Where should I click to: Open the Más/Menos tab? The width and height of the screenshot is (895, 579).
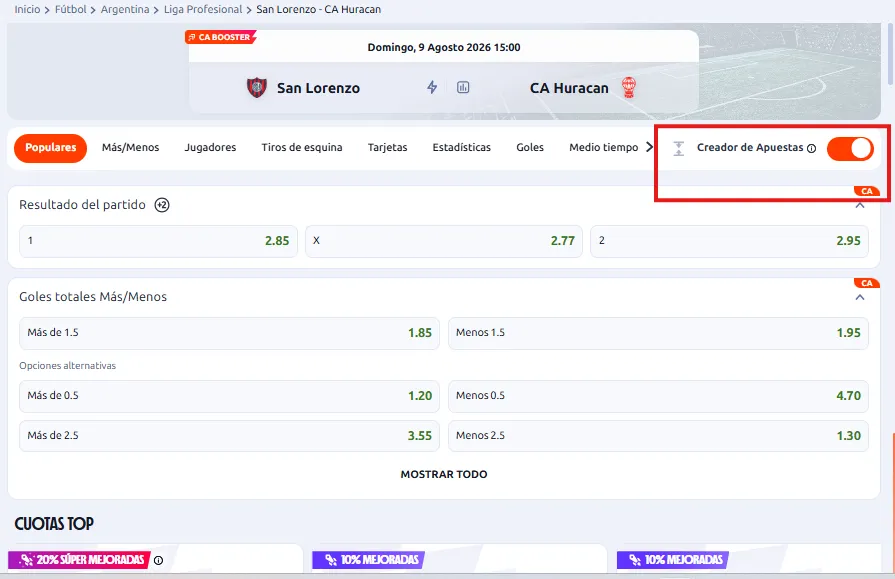(x=131, y=147)
